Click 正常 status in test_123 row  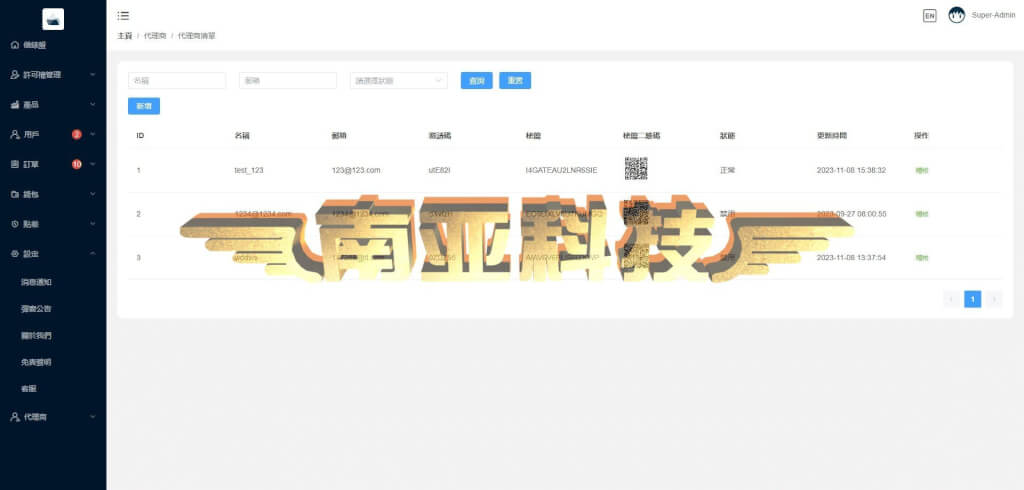[x=727, y=170]
